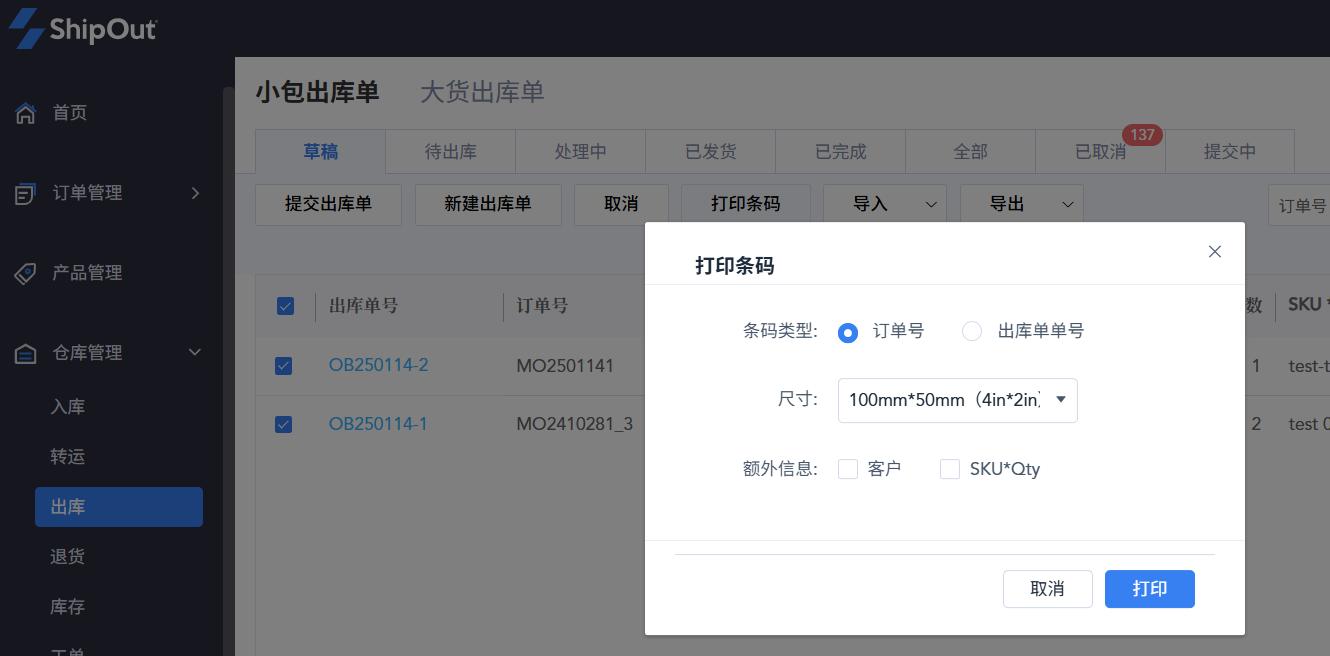This screenshot has height=656, width=1330.
Task: Select the 订单号 radio option
Action: 848,332
